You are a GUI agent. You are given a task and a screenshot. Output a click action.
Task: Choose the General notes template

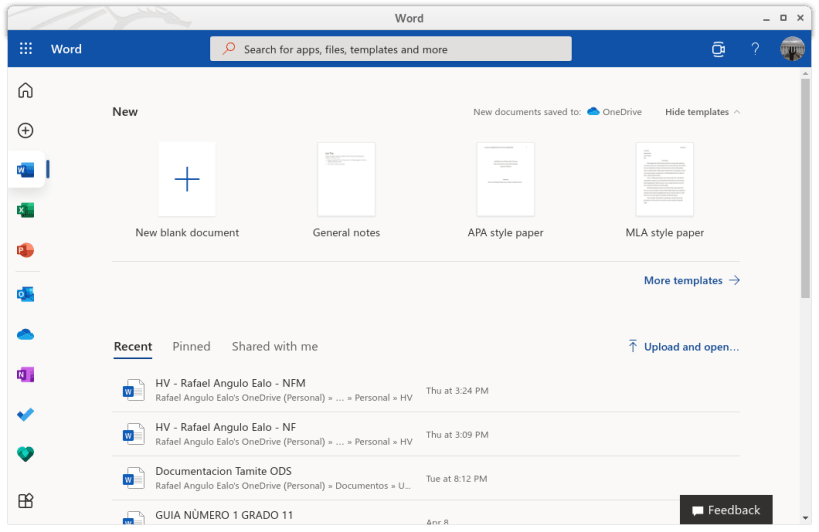pyautogui.click(x=346, y=179)
